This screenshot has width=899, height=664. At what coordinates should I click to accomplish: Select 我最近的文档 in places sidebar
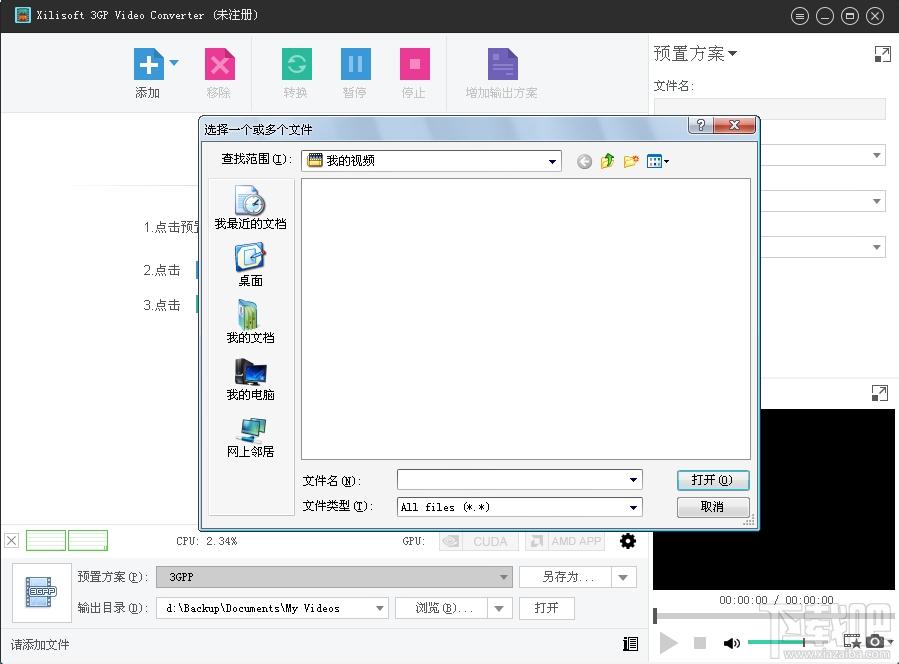251,208
